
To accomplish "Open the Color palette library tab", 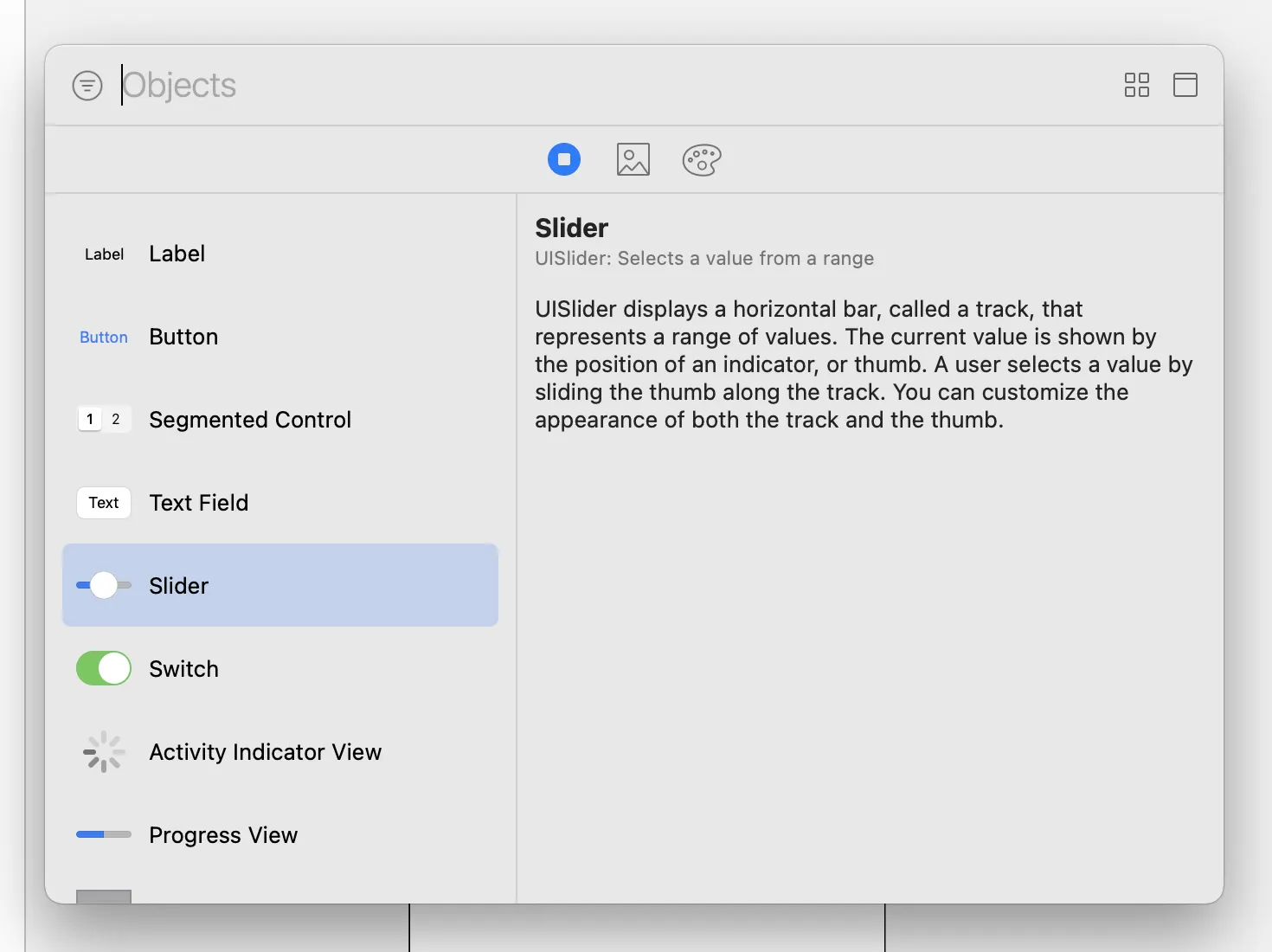I will [702, 159].
